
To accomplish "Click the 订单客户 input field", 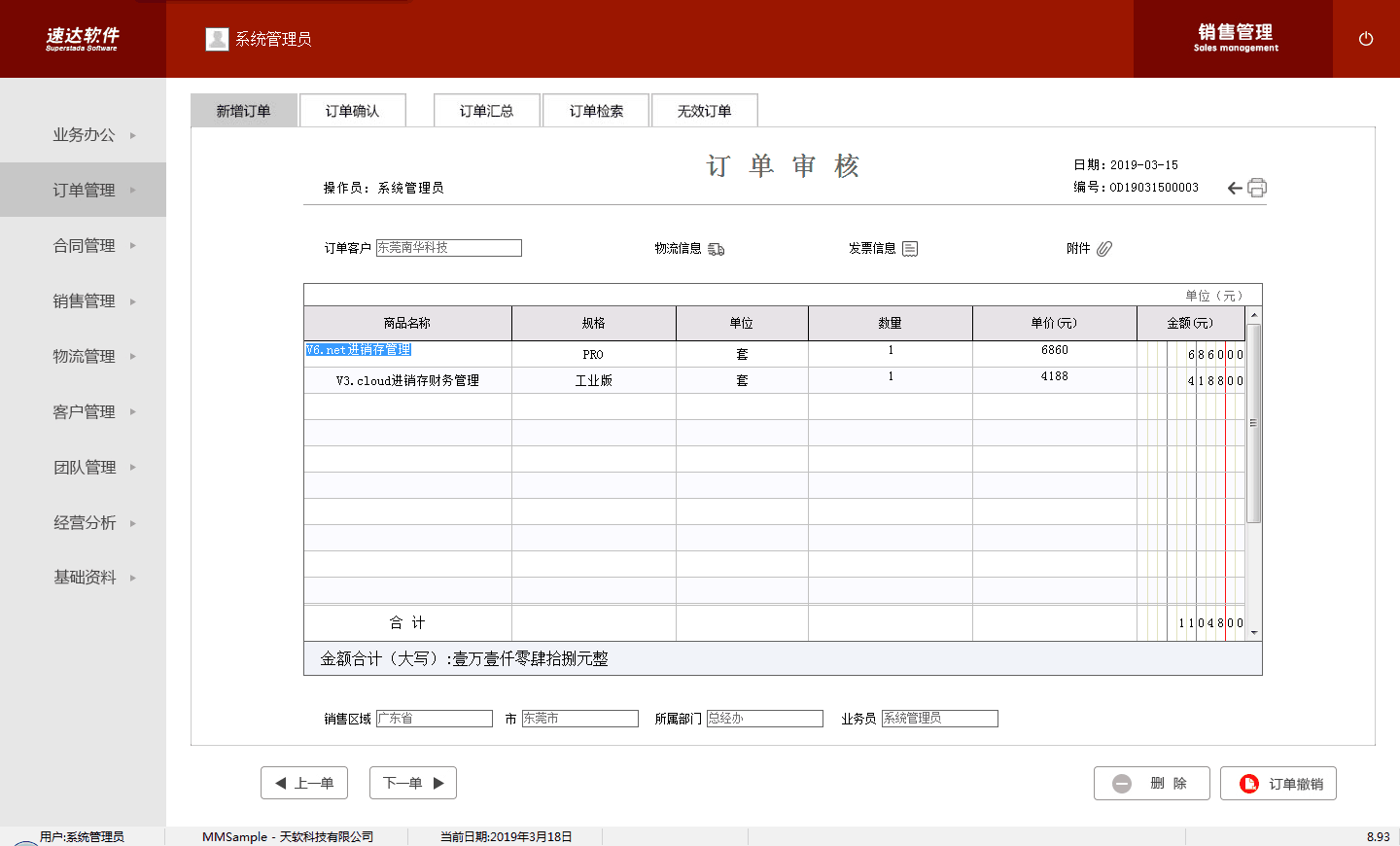I will pos(448,248).
